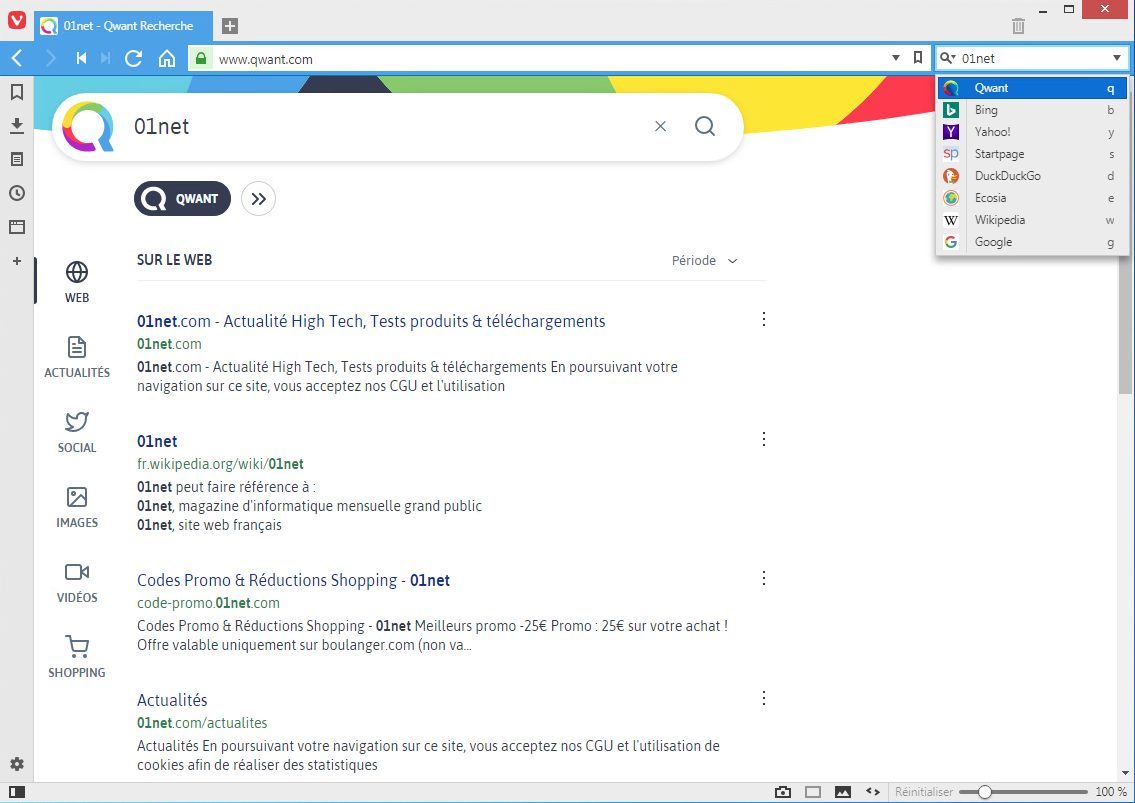
Task: Expand the Période filter dropdown
Action: click(x=704, y=261)
